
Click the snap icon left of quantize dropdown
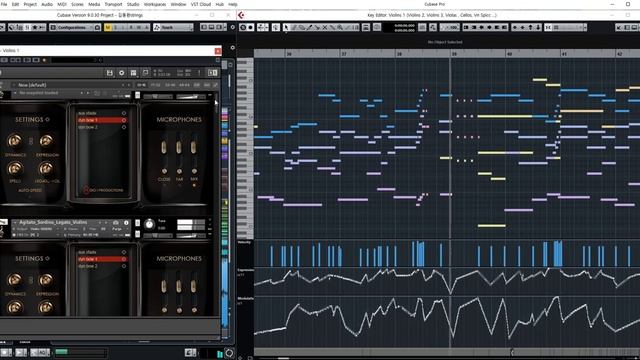click(548, 27)
